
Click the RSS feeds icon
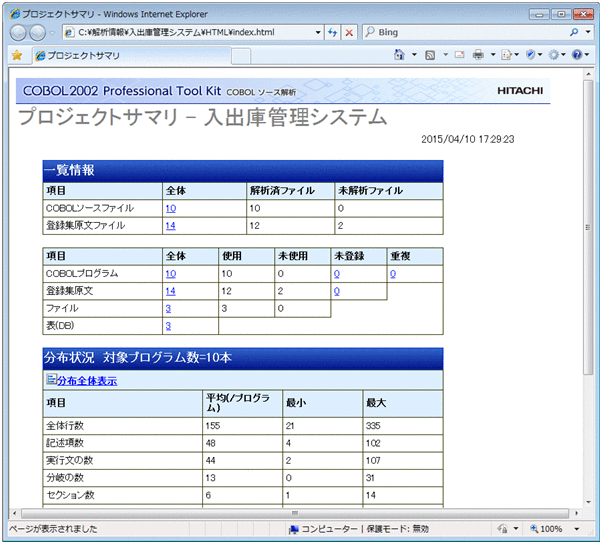430,55
